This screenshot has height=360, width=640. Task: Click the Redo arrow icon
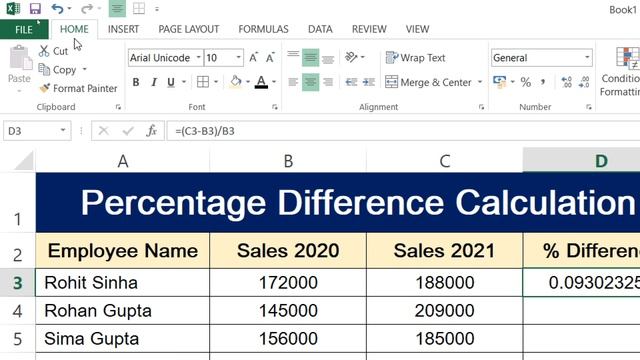coord(87,9)
